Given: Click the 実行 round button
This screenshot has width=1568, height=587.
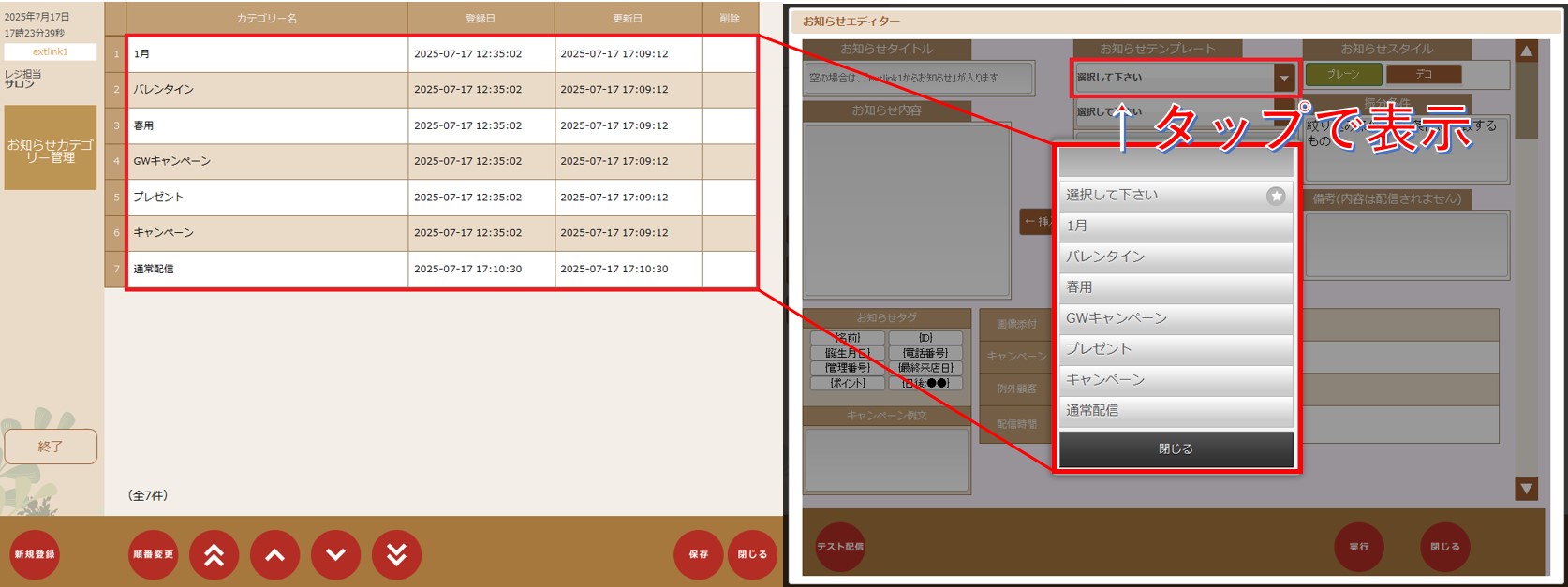Looking at the screenshot, I should pos(1359,547).
